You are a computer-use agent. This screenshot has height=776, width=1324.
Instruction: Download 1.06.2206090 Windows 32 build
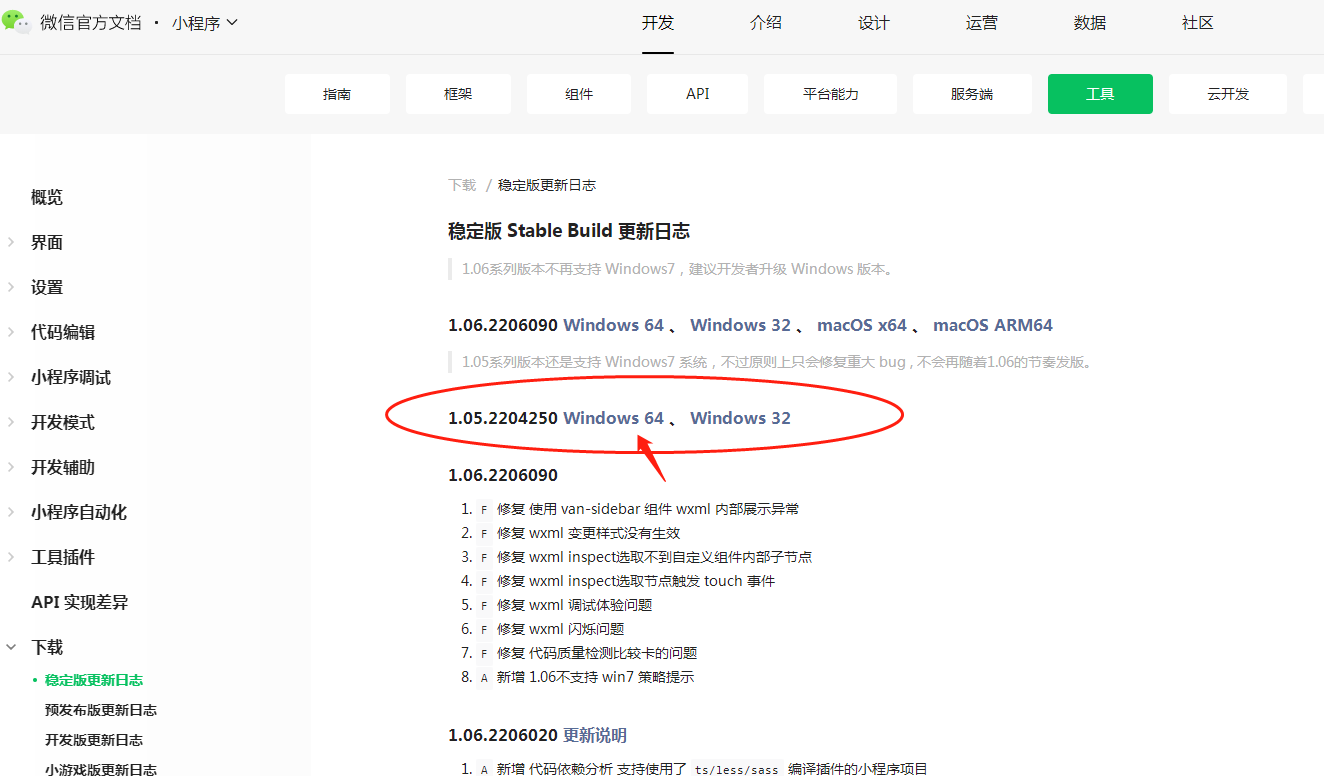[741, 325]
